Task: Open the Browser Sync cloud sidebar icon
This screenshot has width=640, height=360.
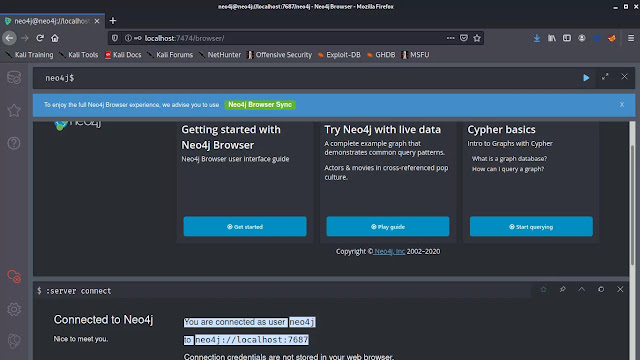Action: point(14,276)
